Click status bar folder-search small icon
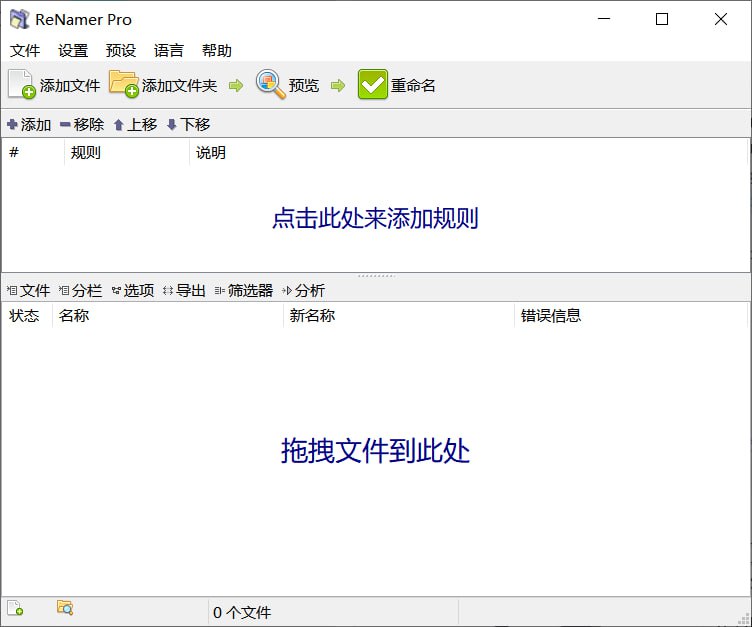This screenshot has height=627, width=752. (65, 607)
